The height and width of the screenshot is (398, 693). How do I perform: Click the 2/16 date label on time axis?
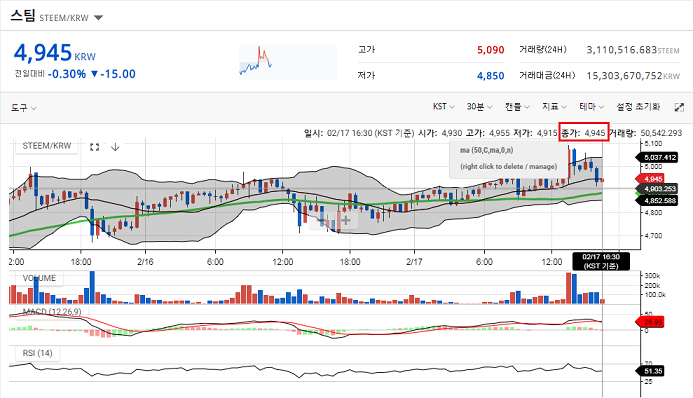click(x=145, y=262)
